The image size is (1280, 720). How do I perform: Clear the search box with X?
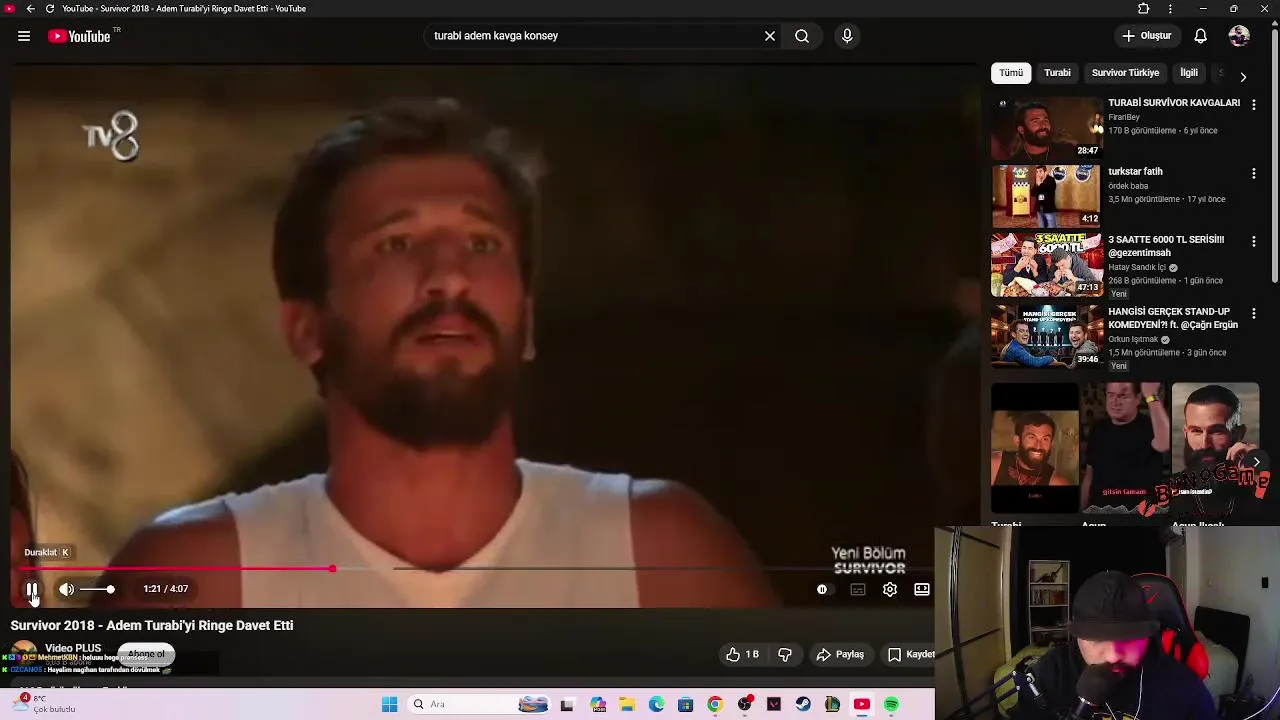770,36
